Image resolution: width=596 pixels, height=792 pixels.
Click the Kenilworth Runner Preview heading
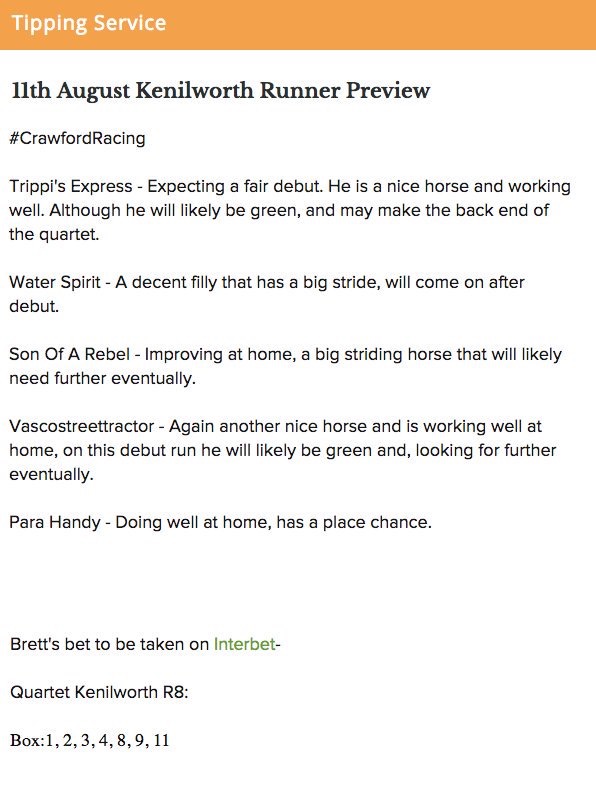point(220,90)
